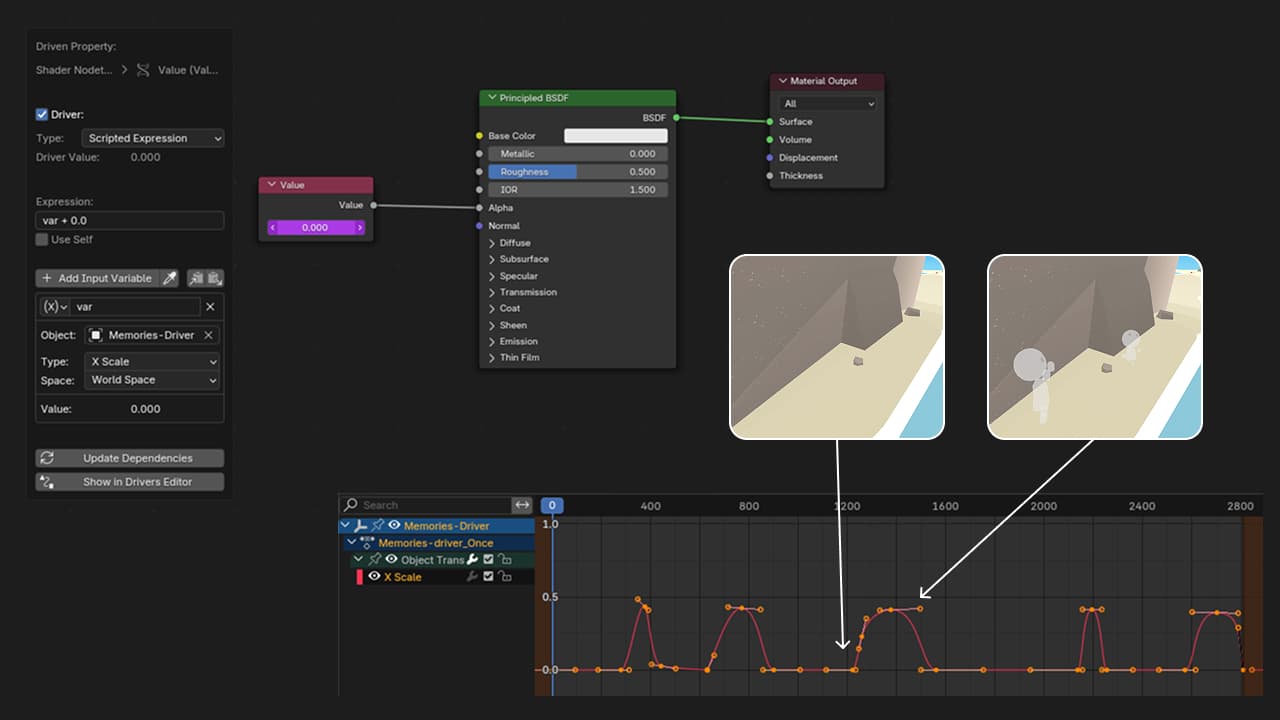The height and width of the screenshot is (720, 1280).
Task: Paste driver variables icon
Action: pos(215,278)
